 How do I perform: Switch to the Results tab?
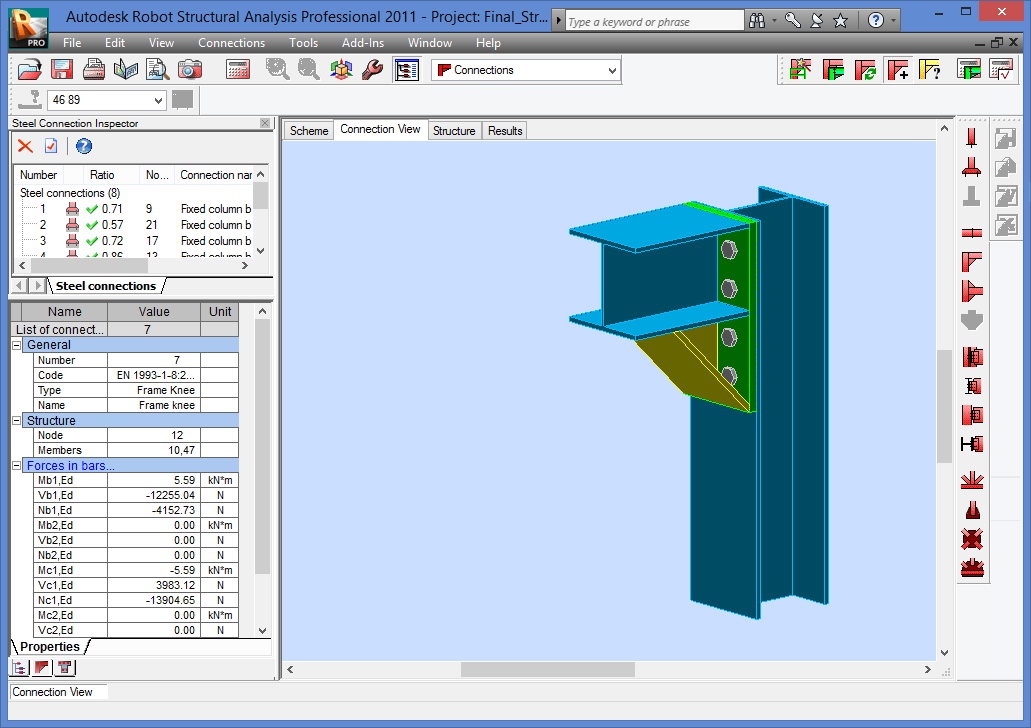505,131
